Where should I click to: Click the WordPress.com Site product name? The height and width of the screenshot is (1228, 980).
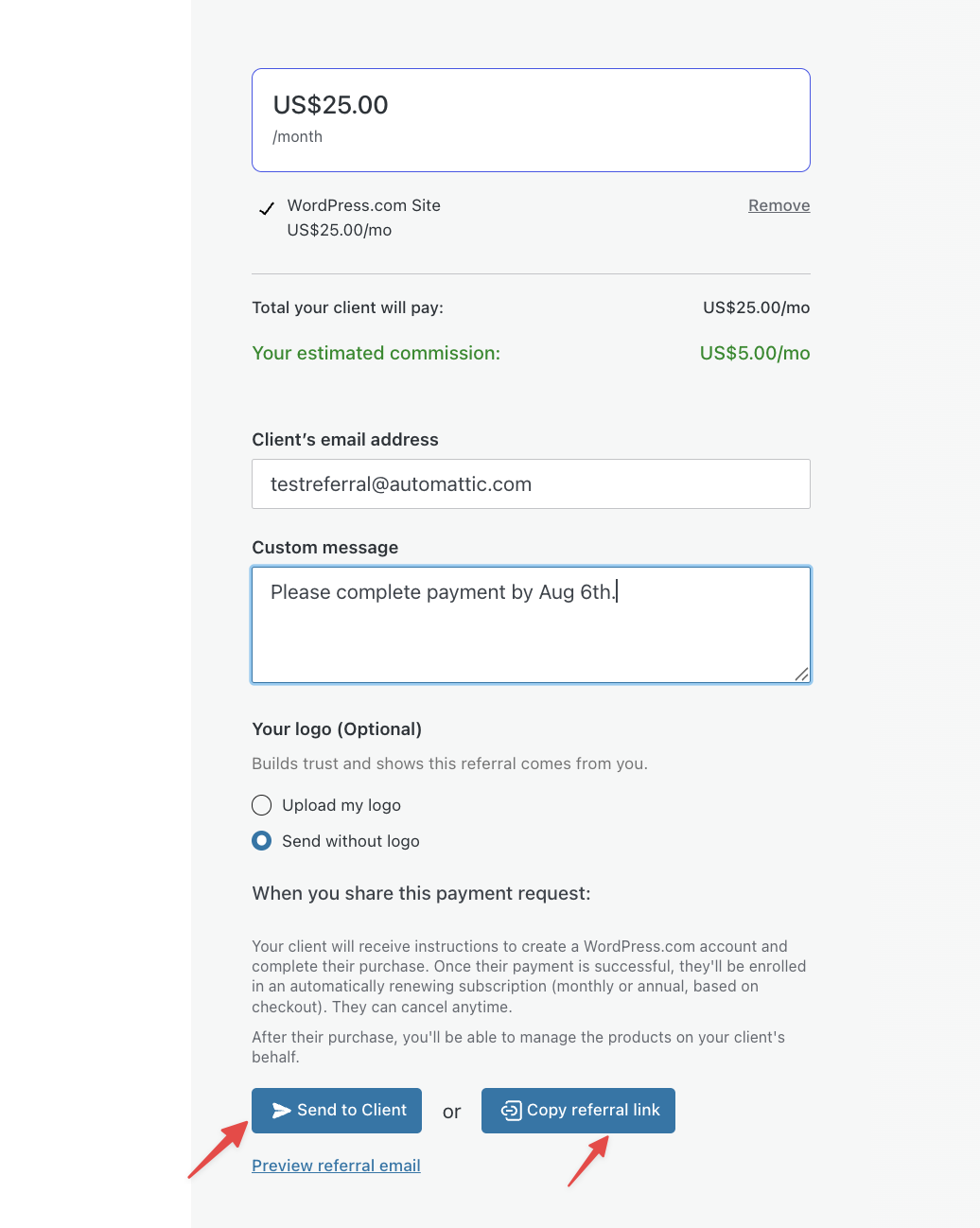[364, 205]
